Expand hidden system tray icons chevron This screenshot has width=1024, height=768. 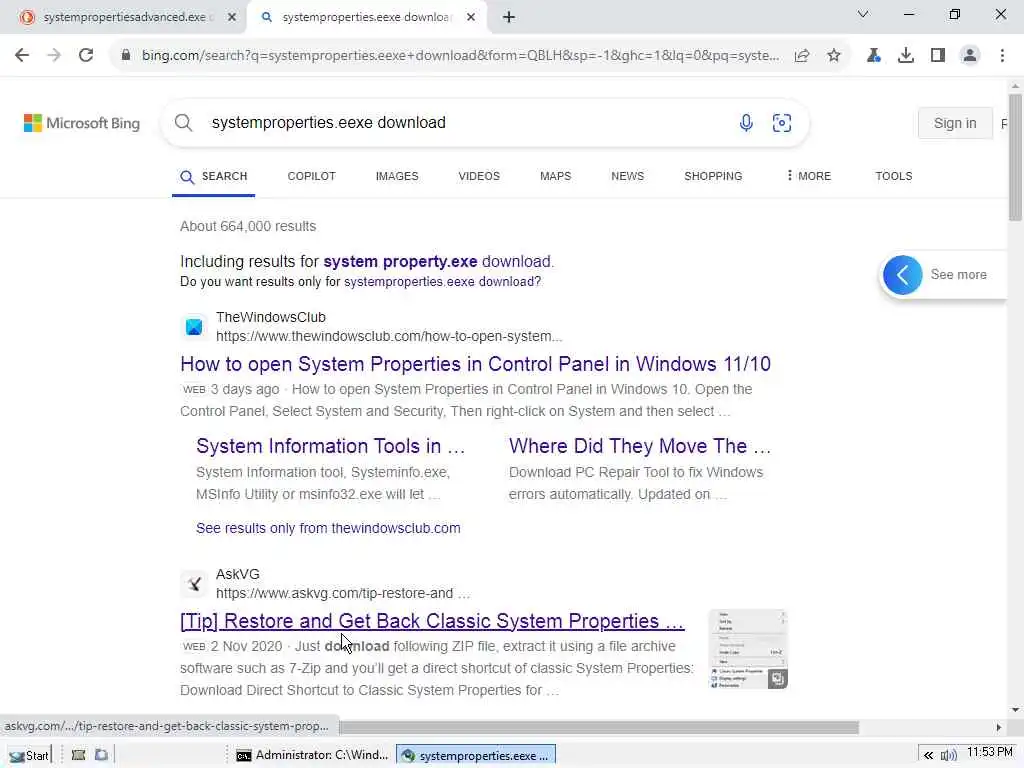point(928,756)
